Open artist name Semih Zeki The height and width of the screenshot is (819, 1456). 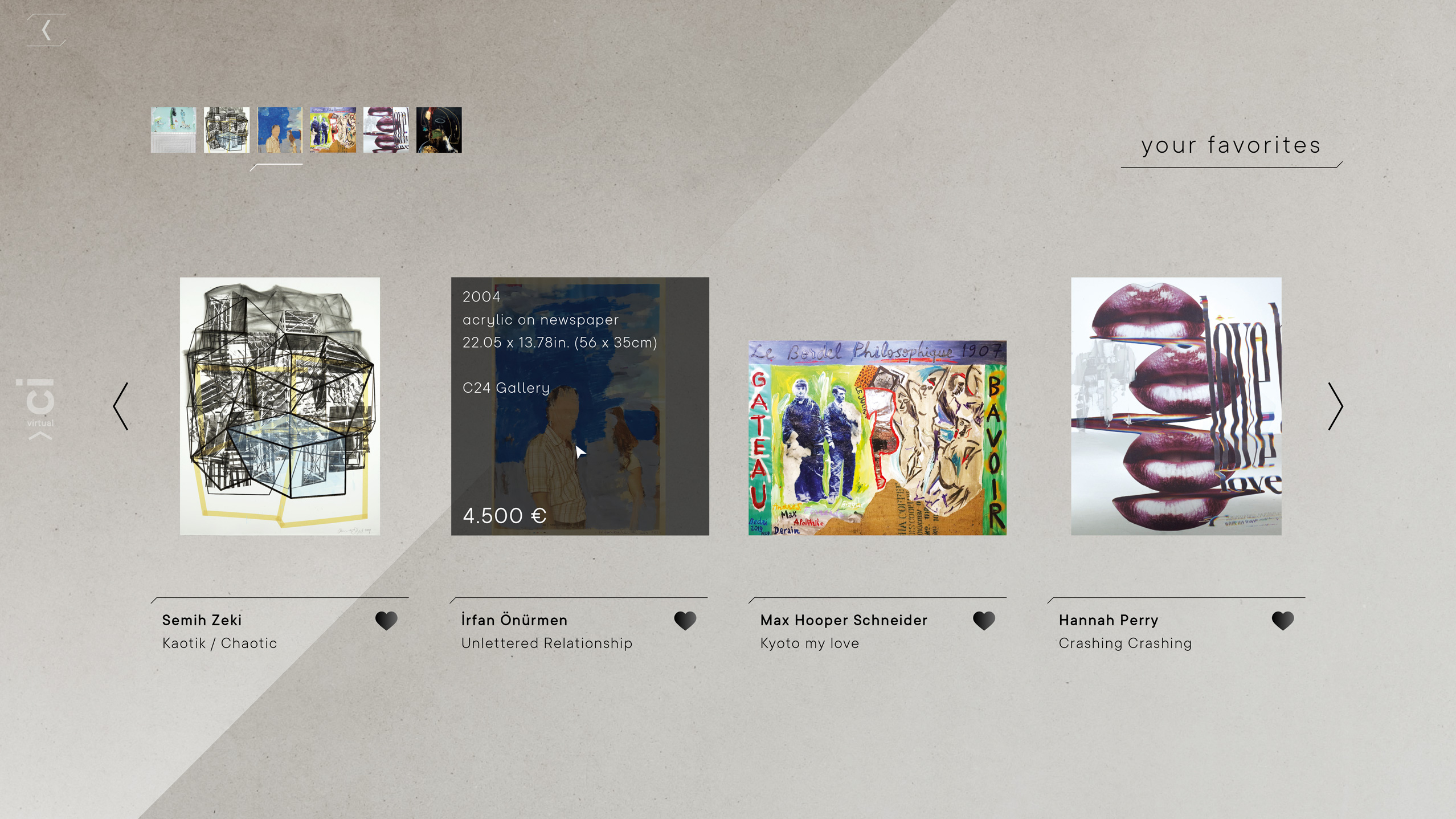click(202, 620)
